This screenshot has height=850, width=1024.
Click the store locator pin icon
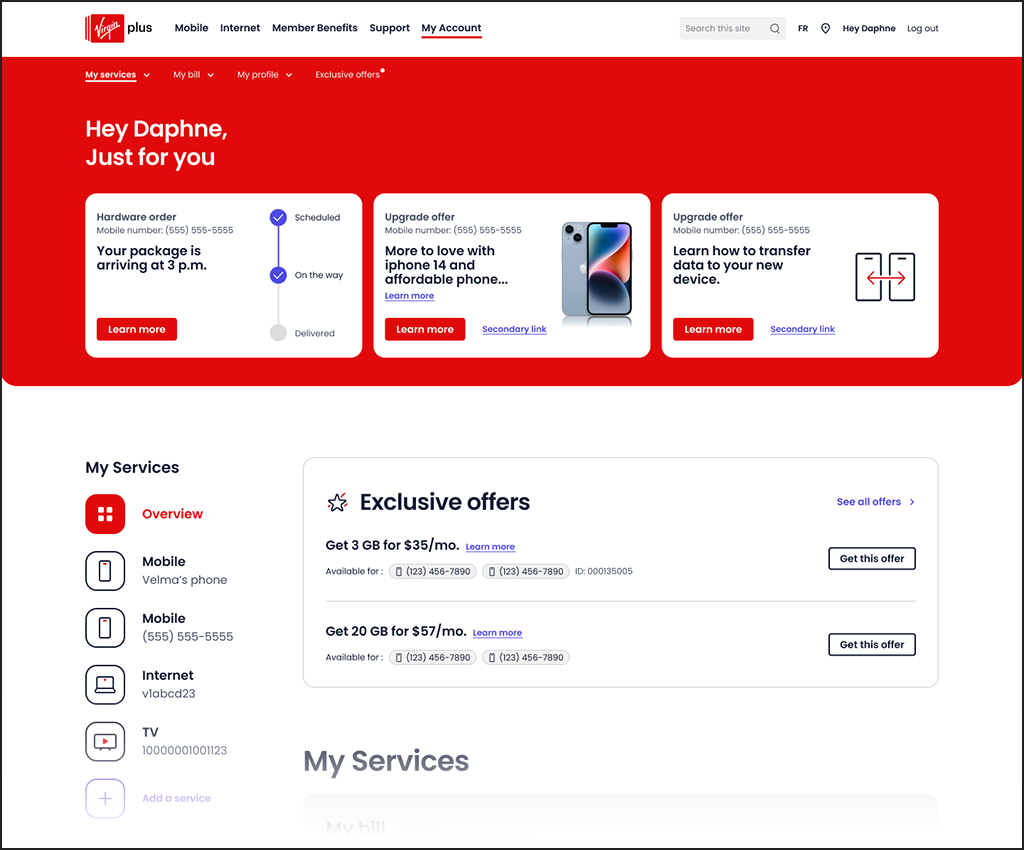pos(825,29)
